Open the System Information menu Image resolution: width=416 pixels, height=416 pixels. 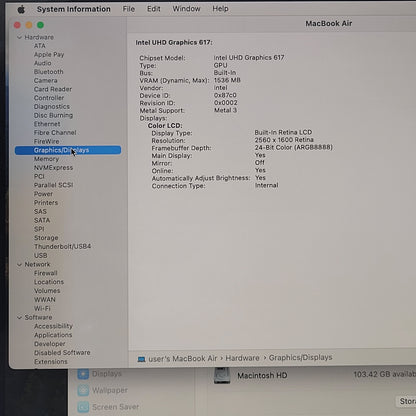coord(74,9)
